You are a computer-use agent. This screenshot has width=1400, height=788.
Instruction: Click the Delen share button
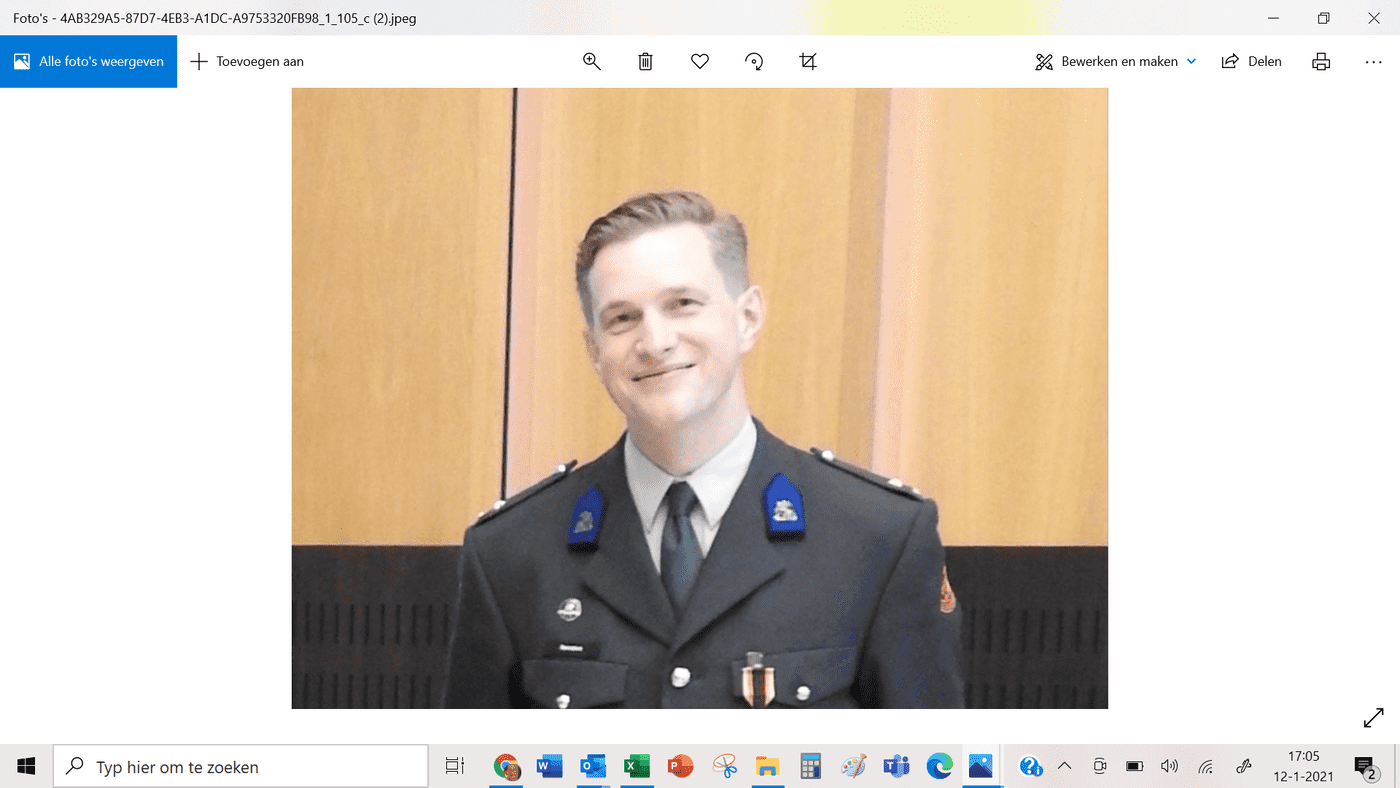[x=1252, y=62]
